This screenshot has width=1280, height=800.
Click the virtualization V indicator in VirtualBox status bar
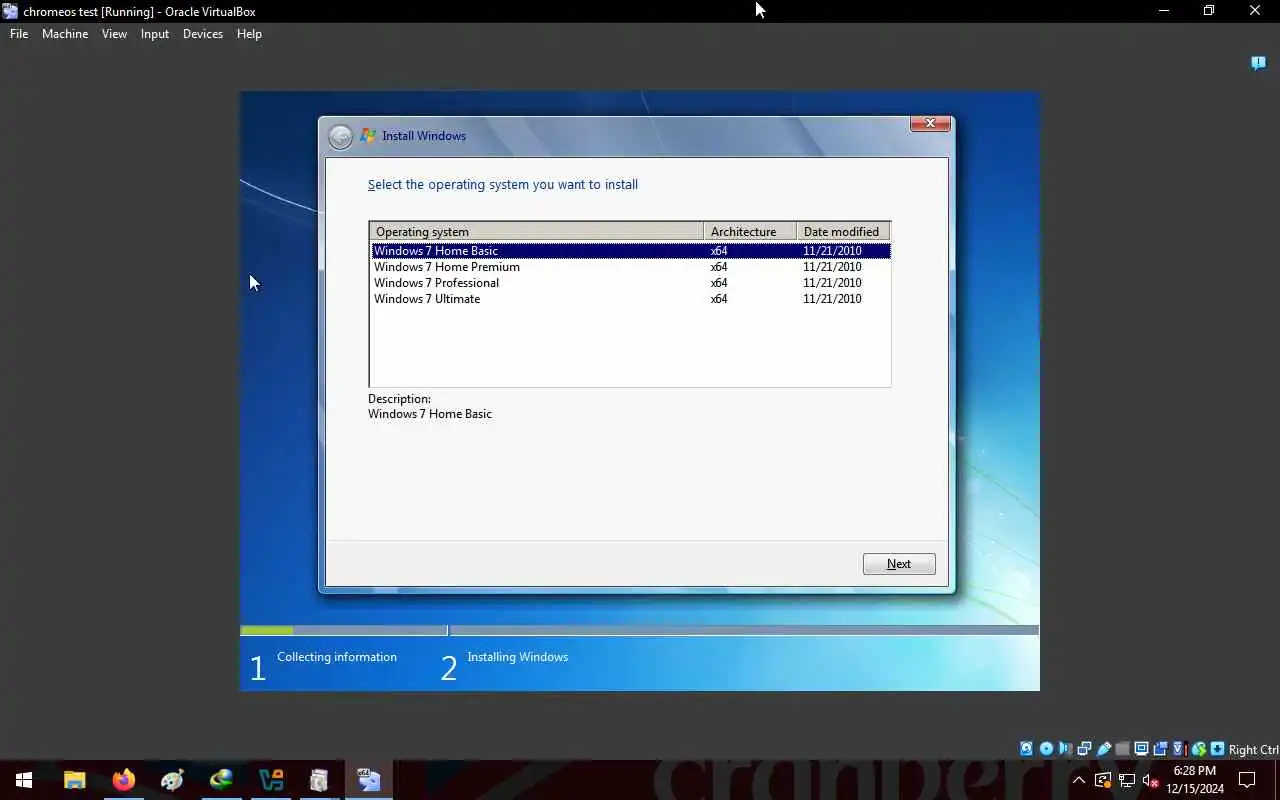point(1178,749)
